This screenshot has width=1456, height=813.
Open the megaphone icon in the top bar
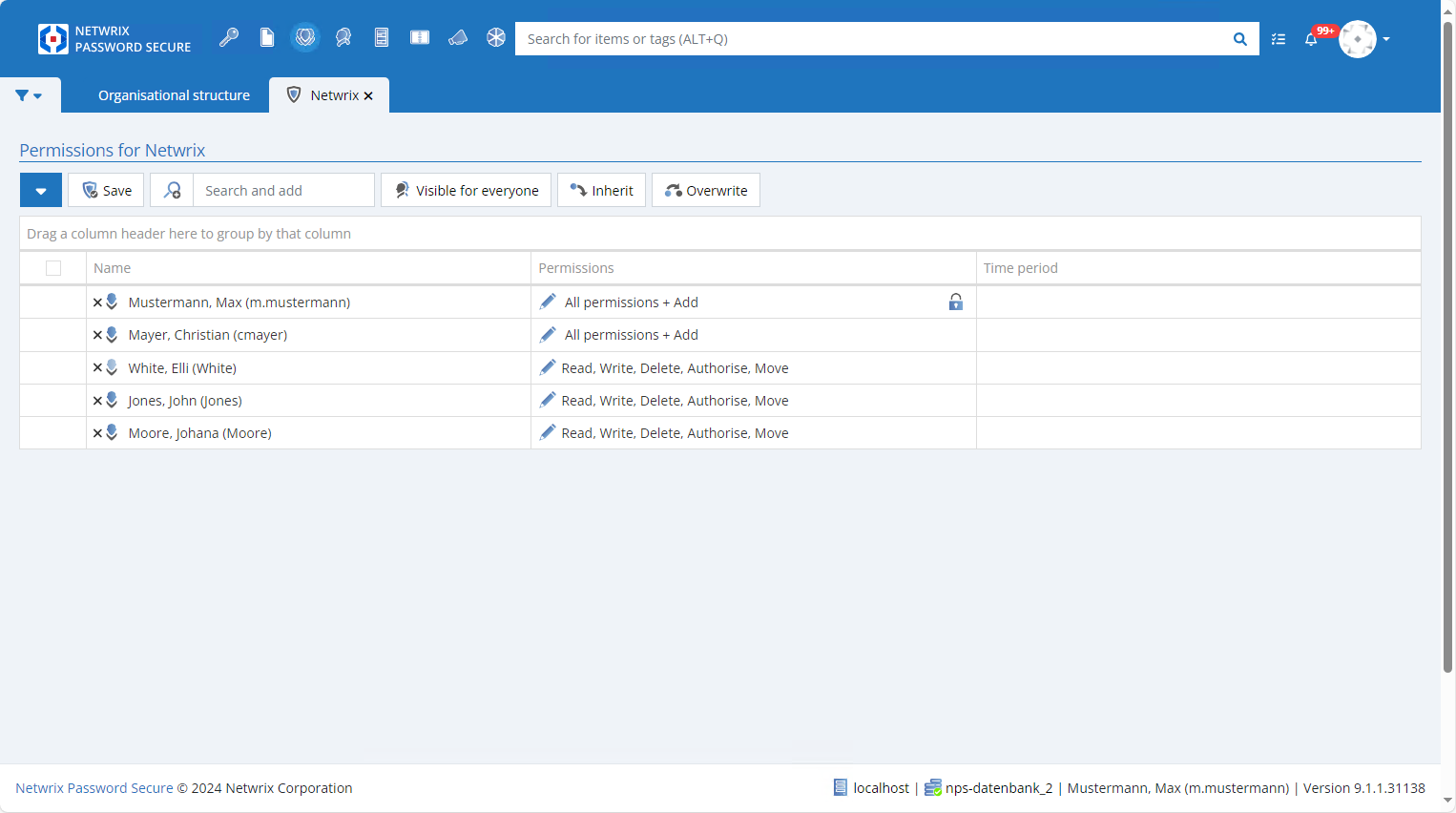[458, 38]
